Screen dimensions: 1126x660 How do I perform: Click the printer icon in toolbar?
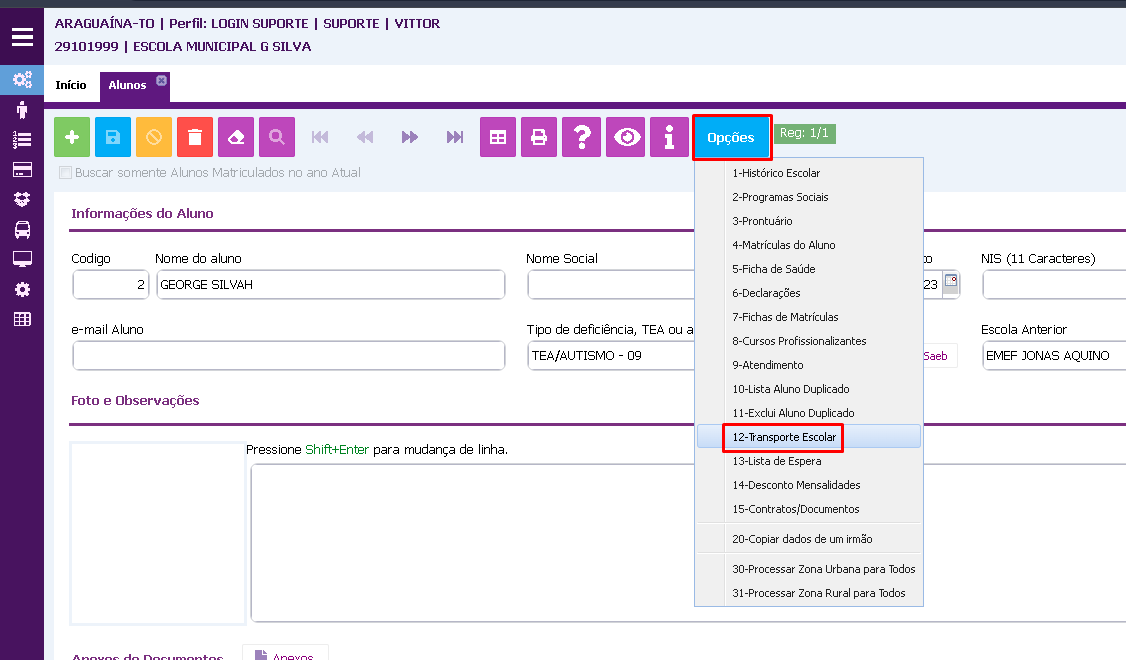(x=539, y=137)
